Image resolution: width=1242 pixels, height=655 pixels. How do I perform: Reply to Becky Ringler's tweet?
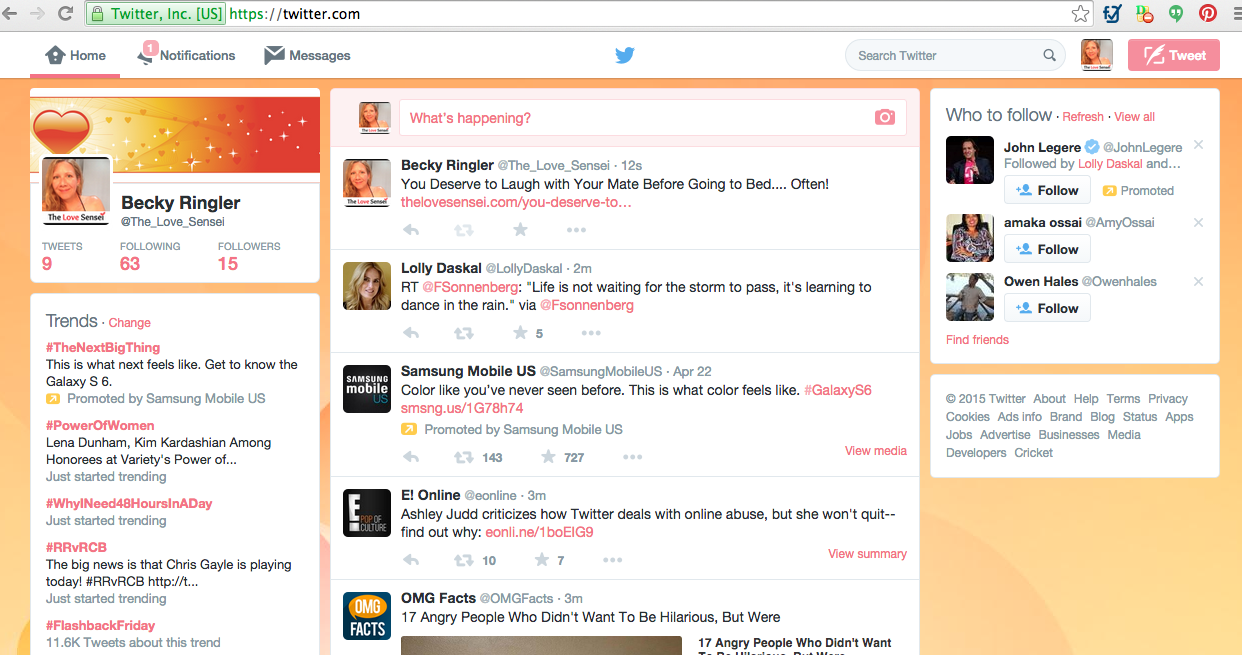(x=411, y=230)
